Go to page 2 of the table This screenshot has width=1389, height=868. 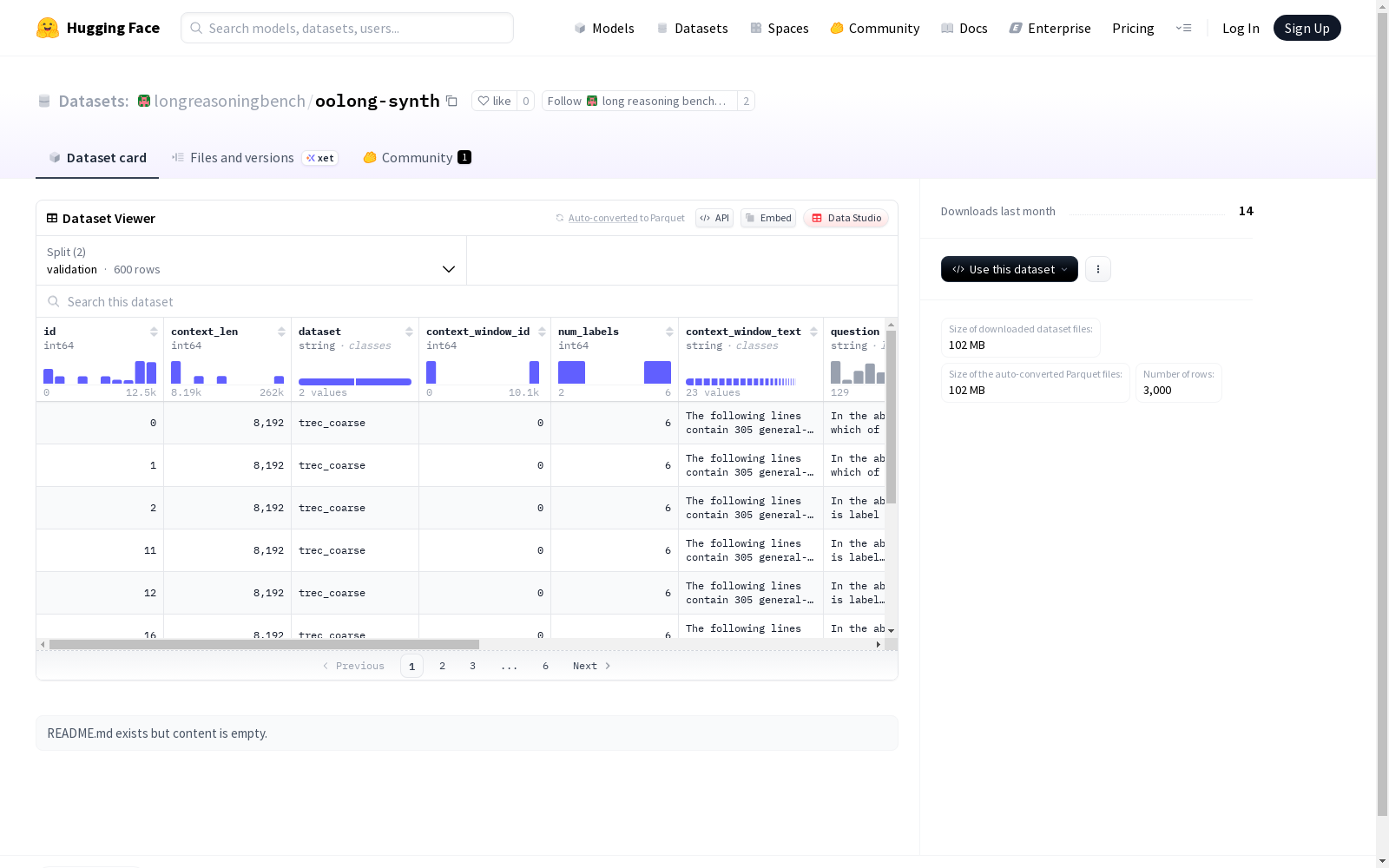tap(442, 666)
